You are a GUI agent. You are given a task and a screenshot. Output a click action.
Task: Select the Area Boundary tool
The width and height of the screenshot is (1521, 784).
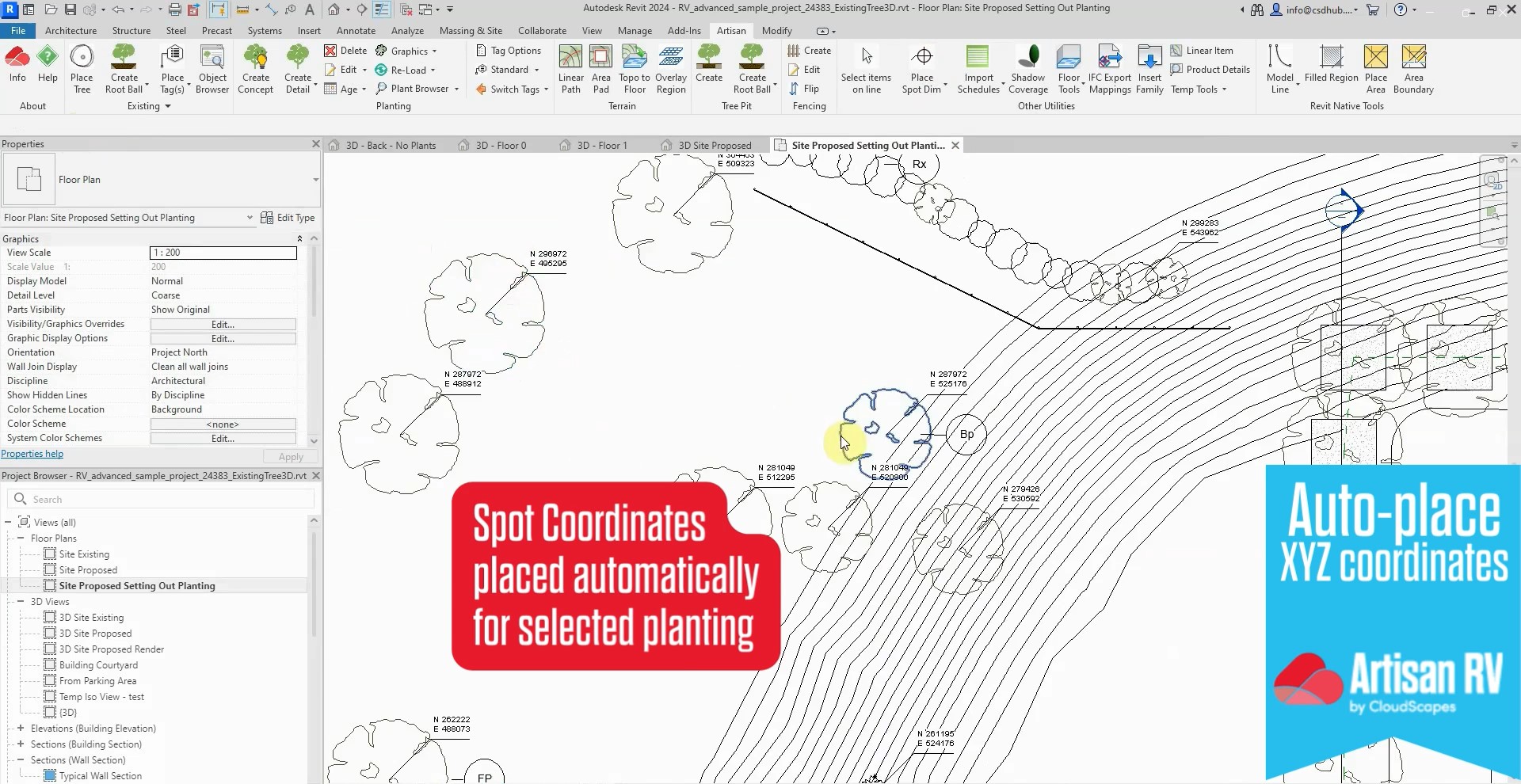tap(1414, 70)
